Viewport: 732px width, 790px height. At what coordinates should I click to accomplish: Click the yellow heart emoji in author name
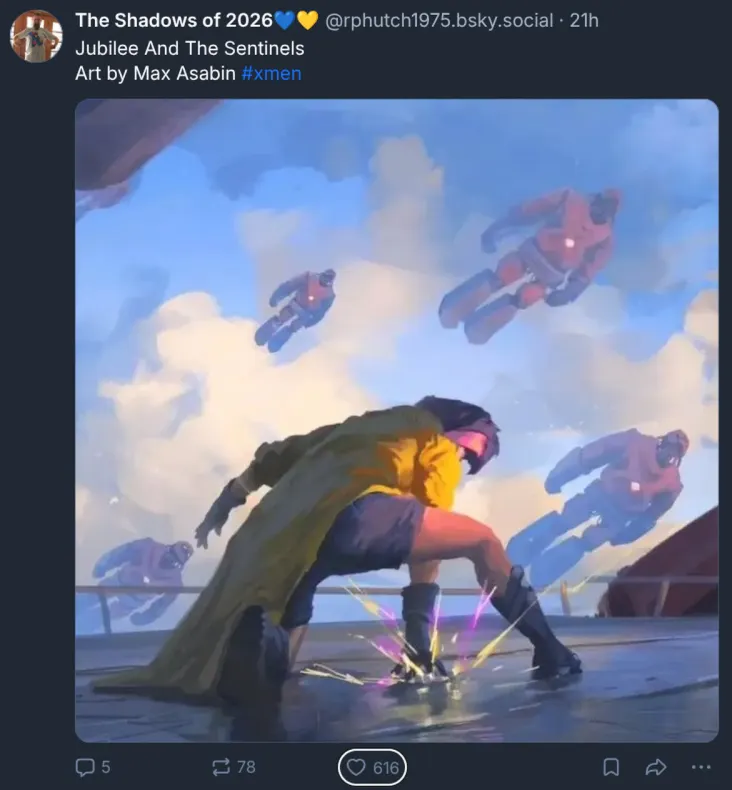307,20
